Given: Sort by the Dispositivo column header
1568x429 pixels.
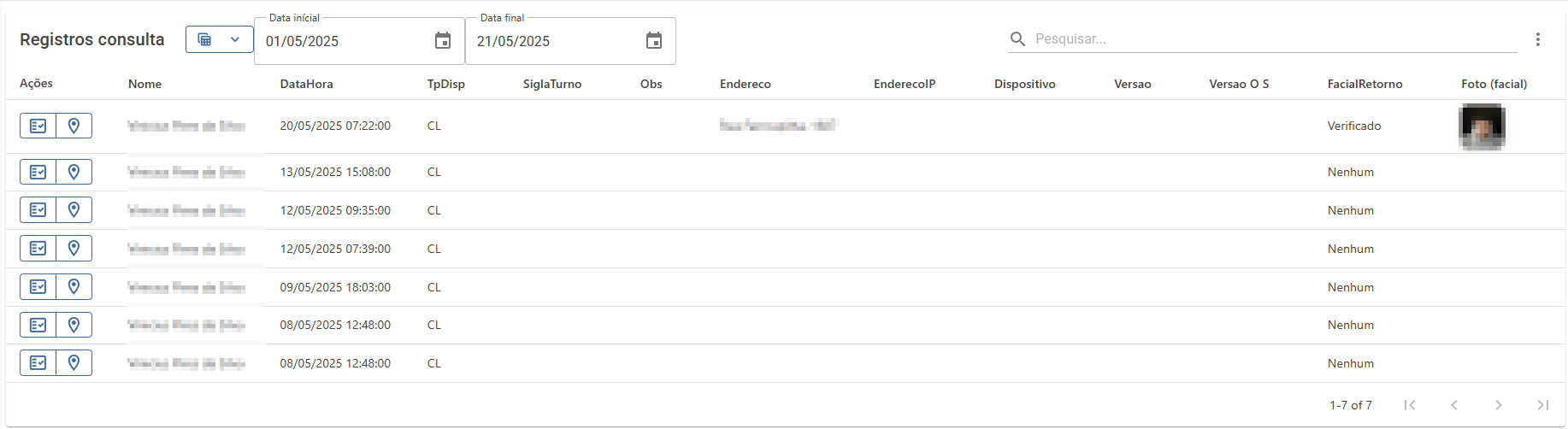Looking at the screenshot, I should point(1024,84).
